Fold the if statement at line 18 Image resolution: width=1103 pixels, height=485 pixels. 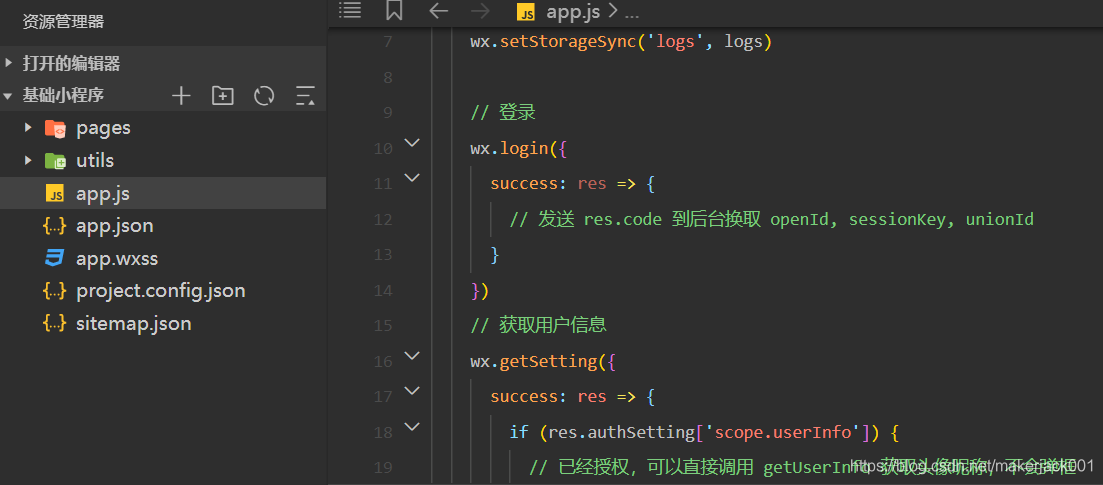(x=412, y=427)
